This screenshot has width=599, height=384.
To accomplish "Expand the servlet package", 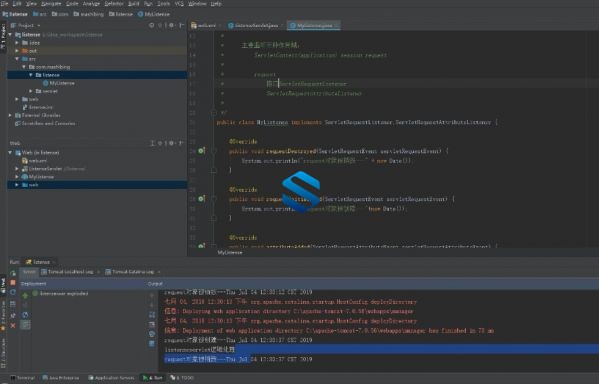I will pyautogui.click(x=31, y=91).
